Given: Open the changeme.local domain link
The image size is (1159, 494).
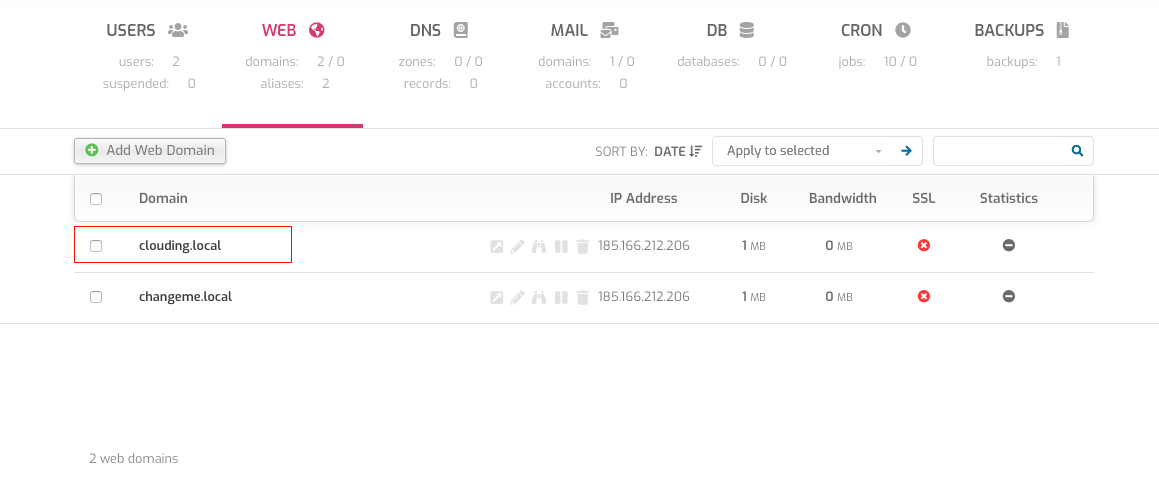Looking at the screenshot, I should click(185, 297).
